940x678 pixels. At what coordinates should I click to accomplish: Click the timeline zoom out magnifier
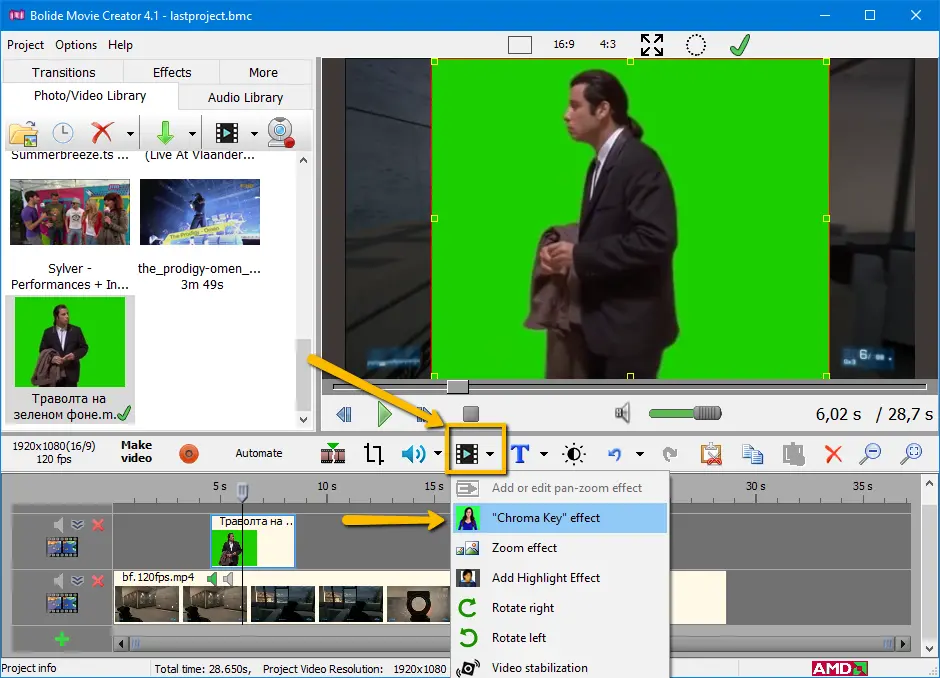[x=871, y=454]
